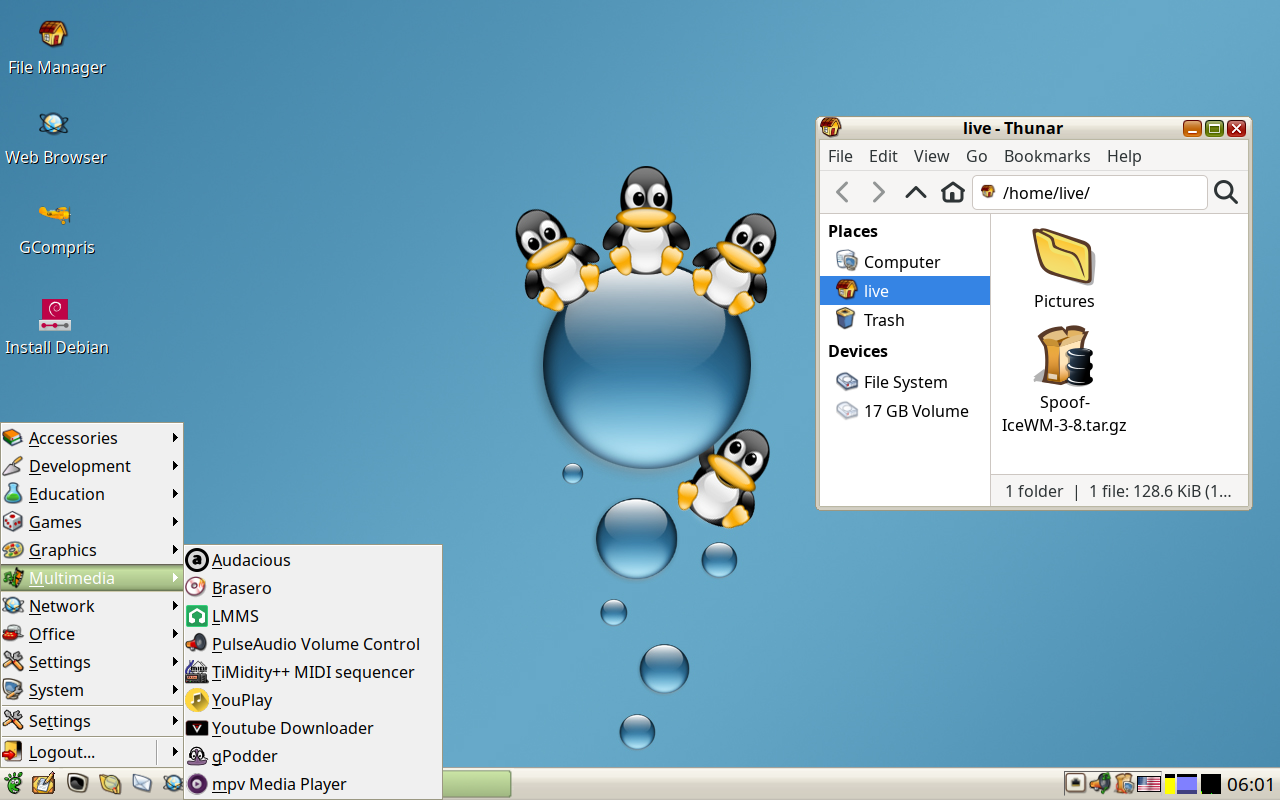1280x800 pixels.
Task: Click Settings entry directly above Logout...
Action: (91, 721)
